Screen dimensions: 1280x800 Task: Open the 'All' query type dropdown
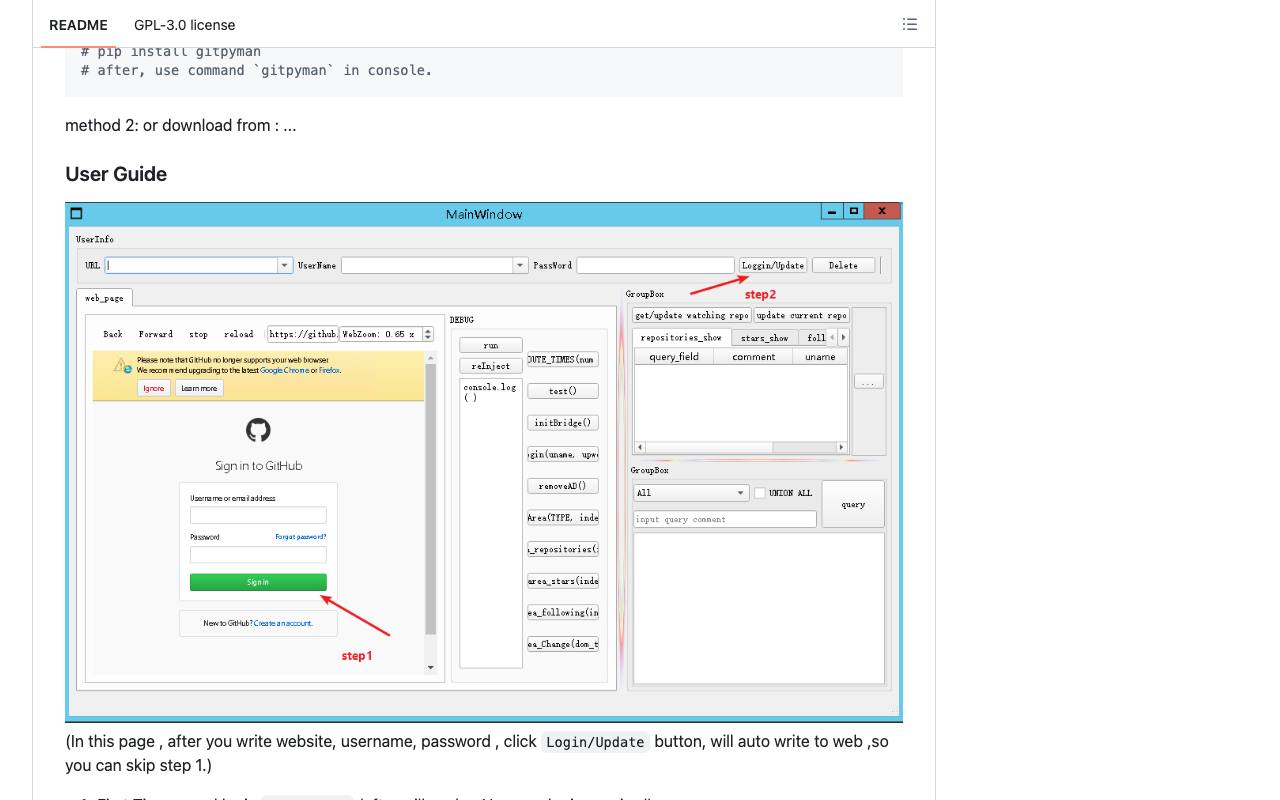point(691,493)
